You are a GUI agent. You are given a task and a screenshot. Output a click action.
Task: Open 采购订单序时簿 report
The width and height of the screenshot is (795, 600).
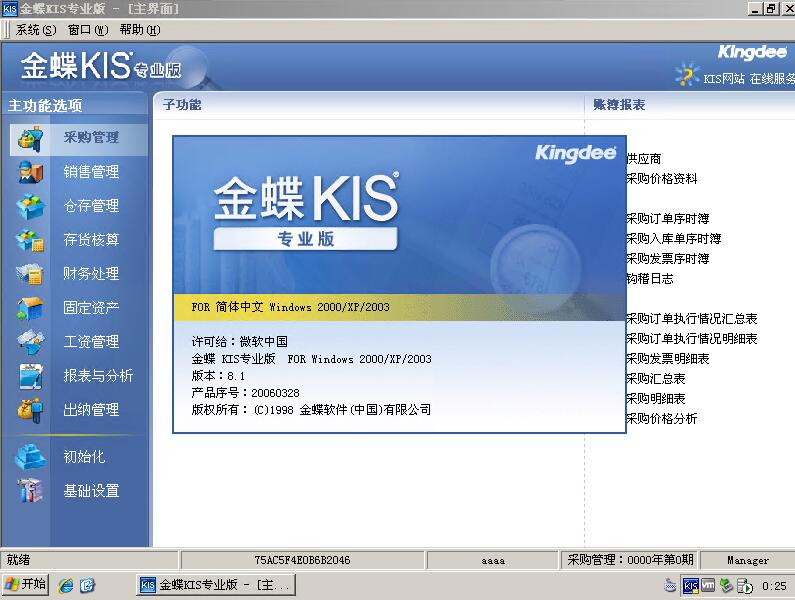668,219
